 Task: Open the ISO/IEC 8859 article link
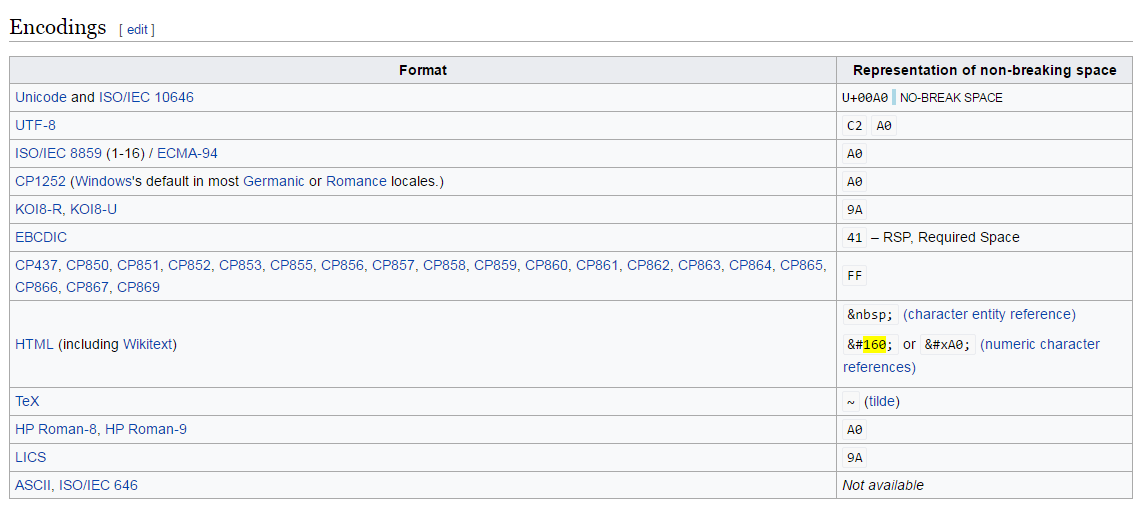(x=59, y=154)
